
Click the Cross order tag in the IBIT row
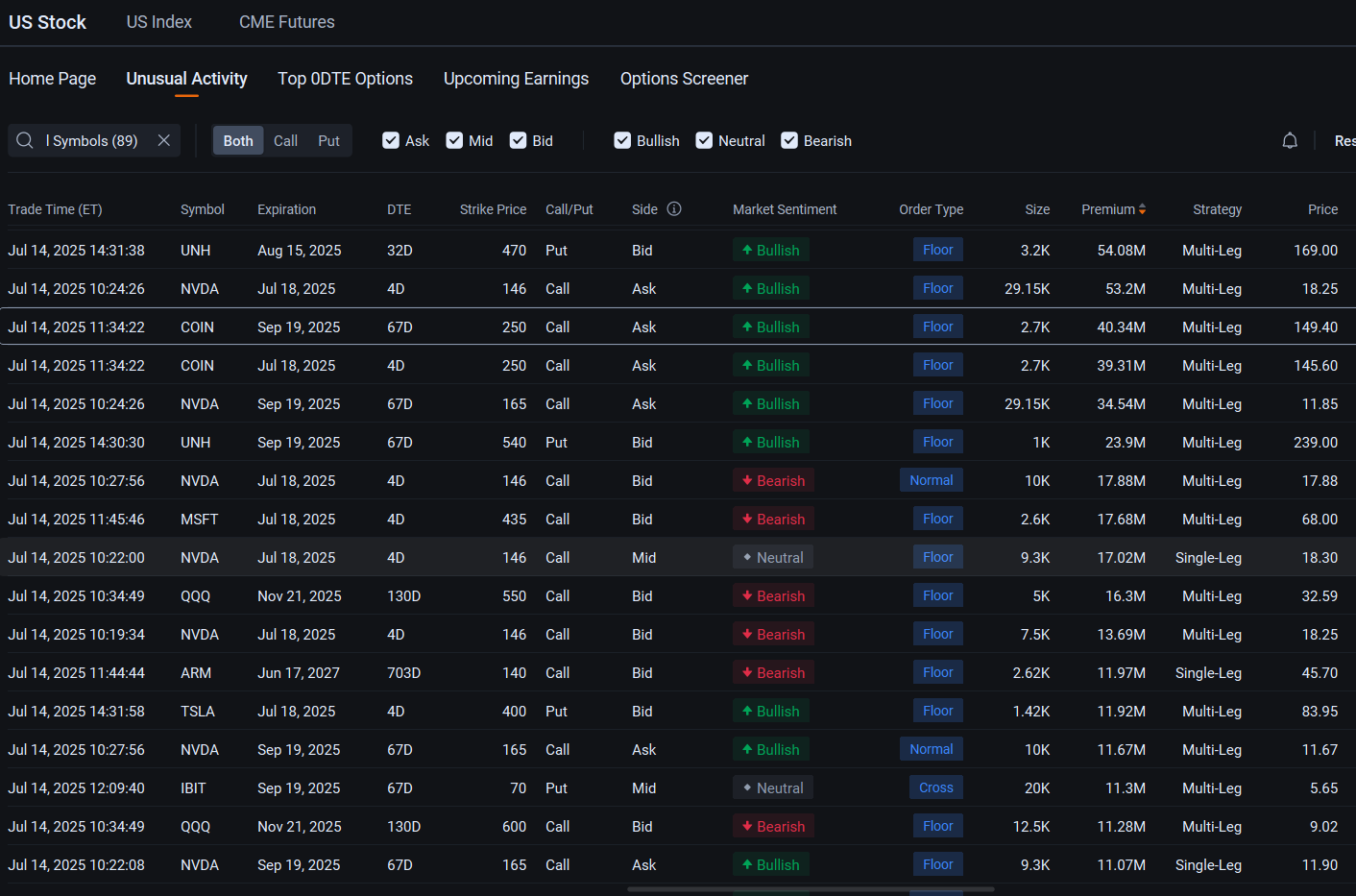936,787
